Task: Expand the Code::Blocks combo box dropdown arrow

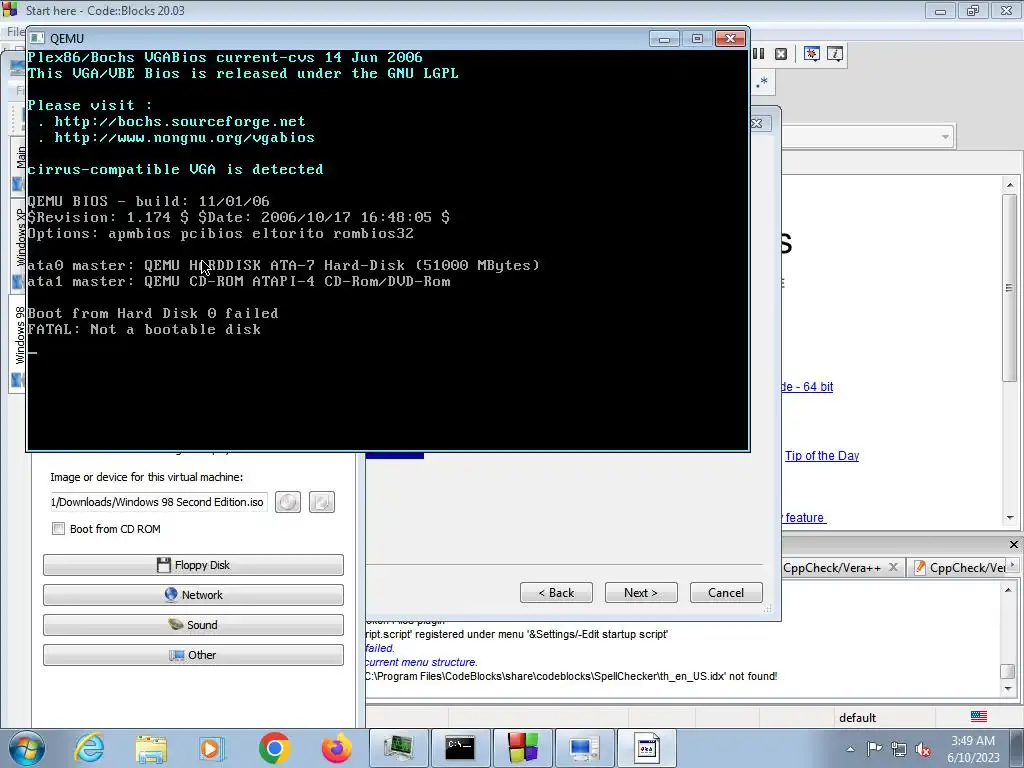Action: pos(944,137)
